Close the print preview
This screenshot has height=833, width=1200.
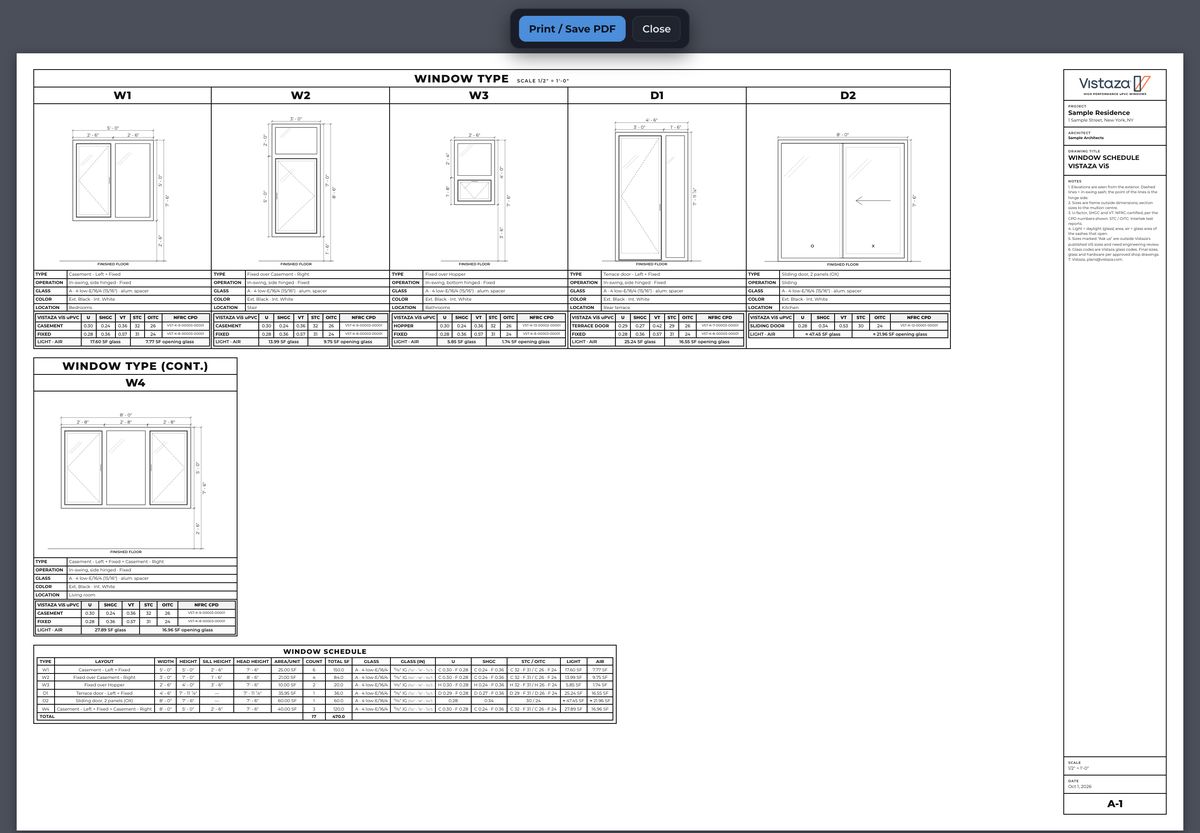pos(656,29)
